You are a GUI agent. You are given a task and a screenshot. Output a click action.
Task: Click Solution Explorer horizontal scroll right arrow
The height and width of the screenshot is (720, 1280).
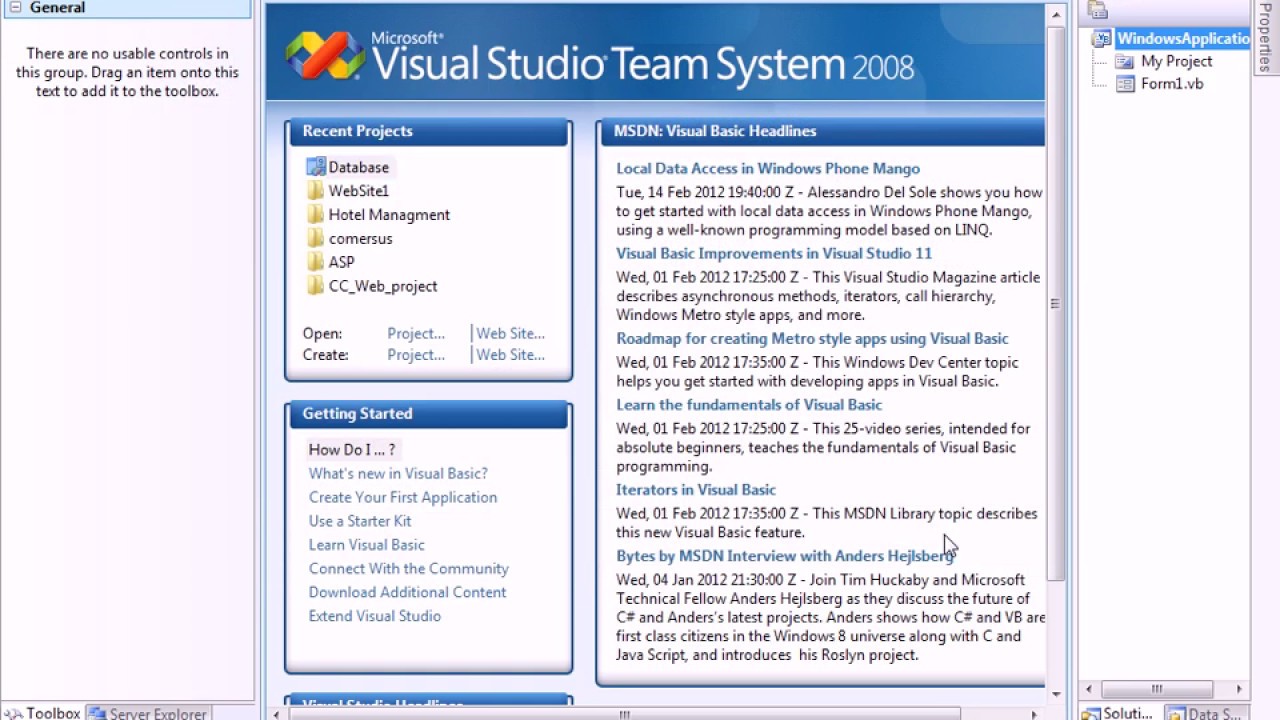1239,689
